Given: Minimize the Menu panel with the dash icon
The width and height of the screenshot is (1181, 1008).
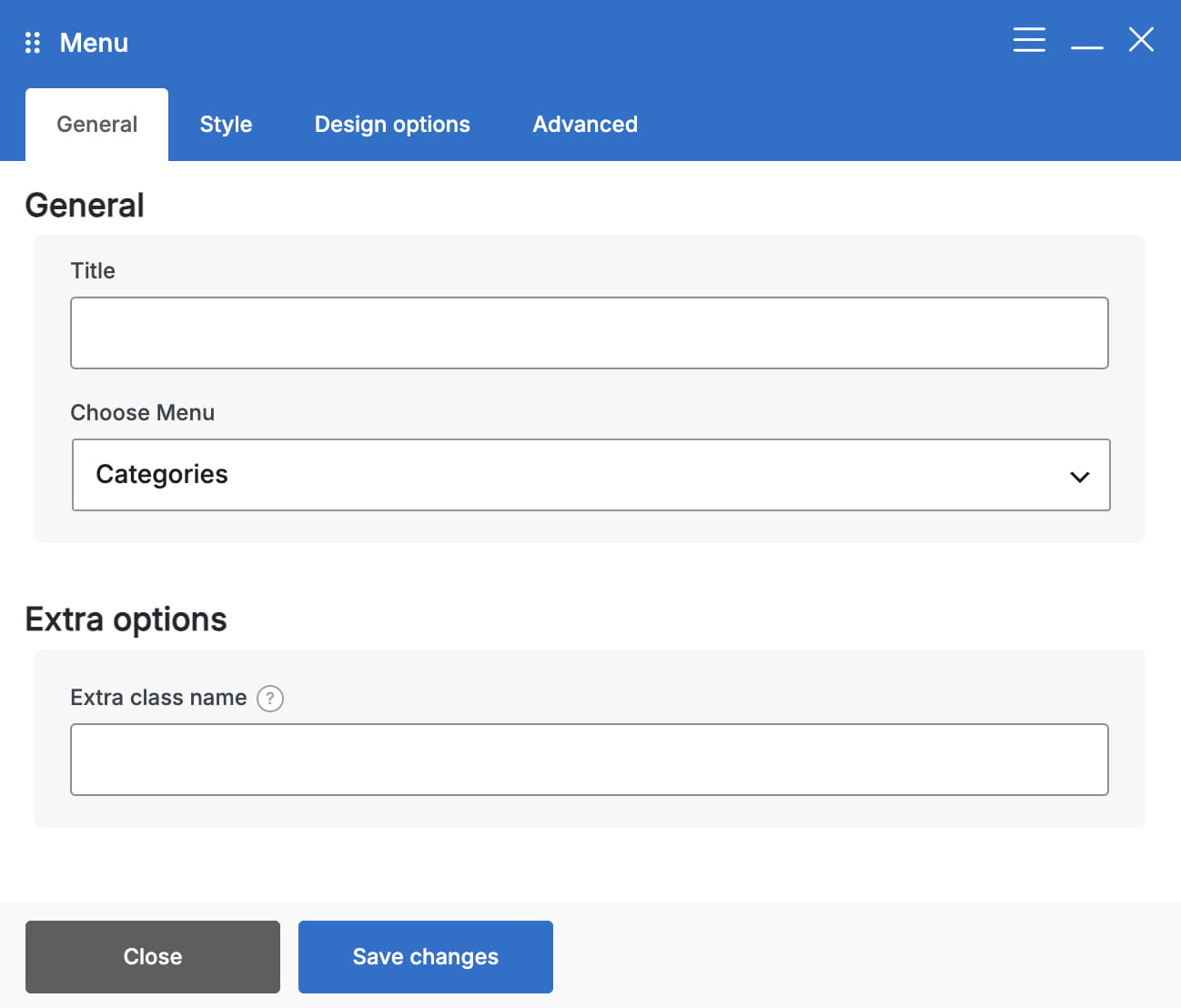Looking at the screenshot, I should (x=1086, y=46).
